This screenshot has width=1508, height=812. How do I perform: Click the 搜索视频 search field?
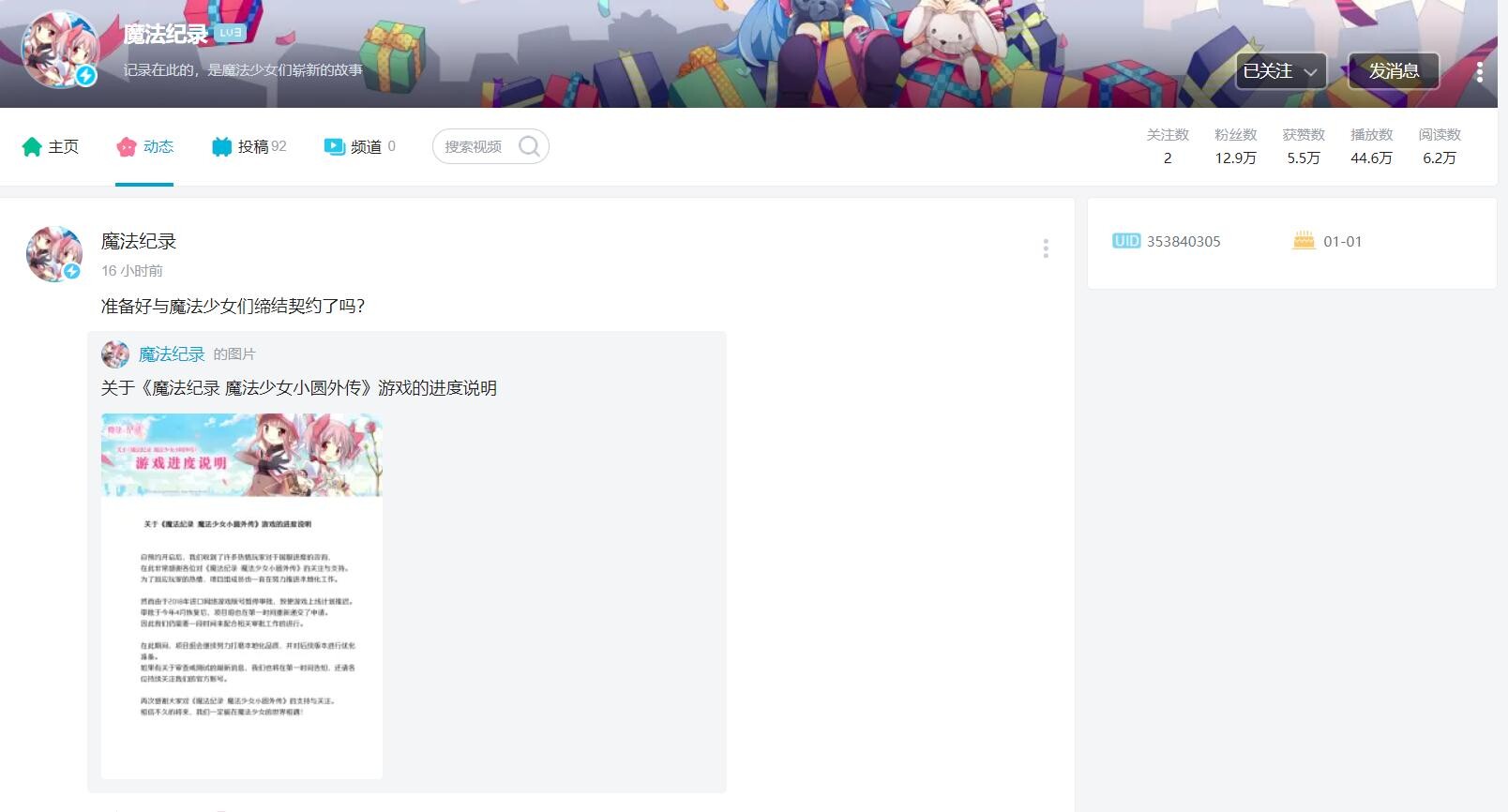coord(474,146)
